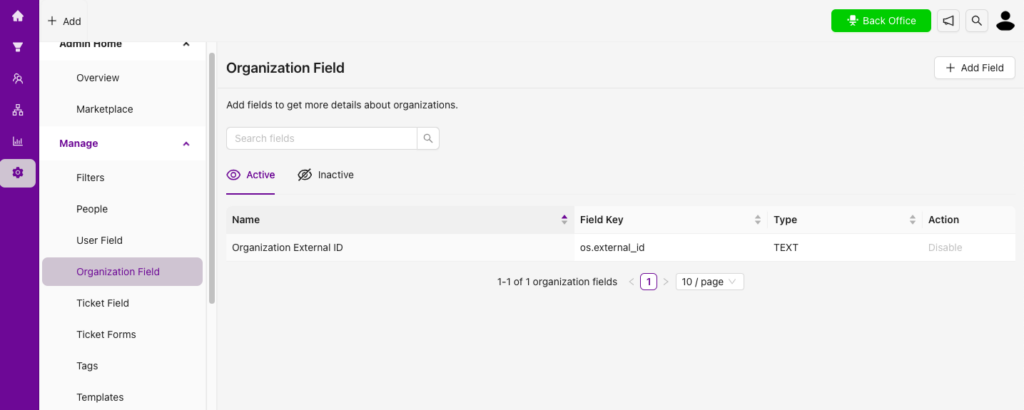This screenshot has width=1024, height=410.
Task: Open the user profile avatar
Action: click(1005, 21)
